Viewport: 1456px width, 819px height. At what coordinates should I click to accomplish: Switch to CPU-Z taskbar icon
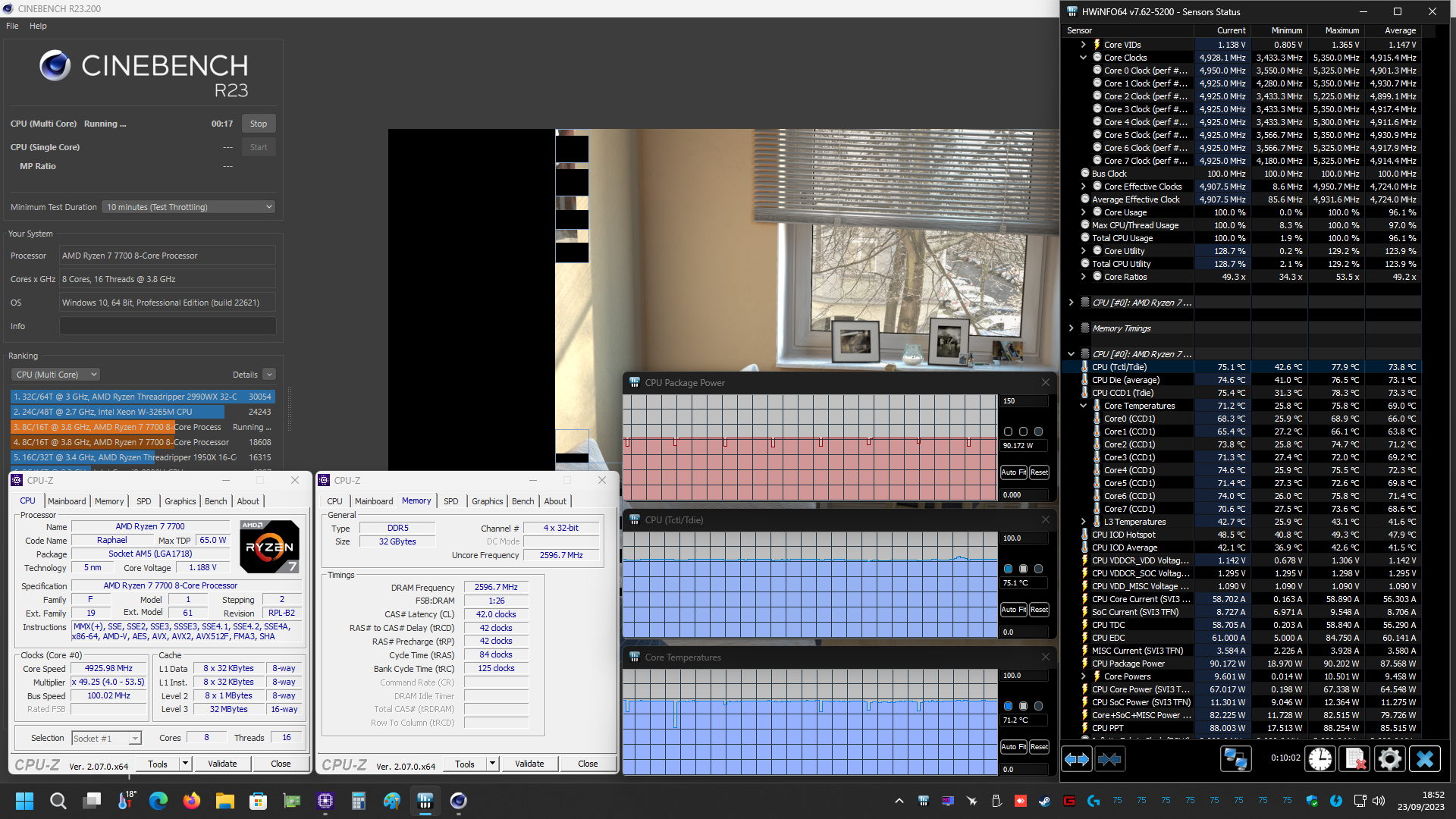[x=325, y=801]
